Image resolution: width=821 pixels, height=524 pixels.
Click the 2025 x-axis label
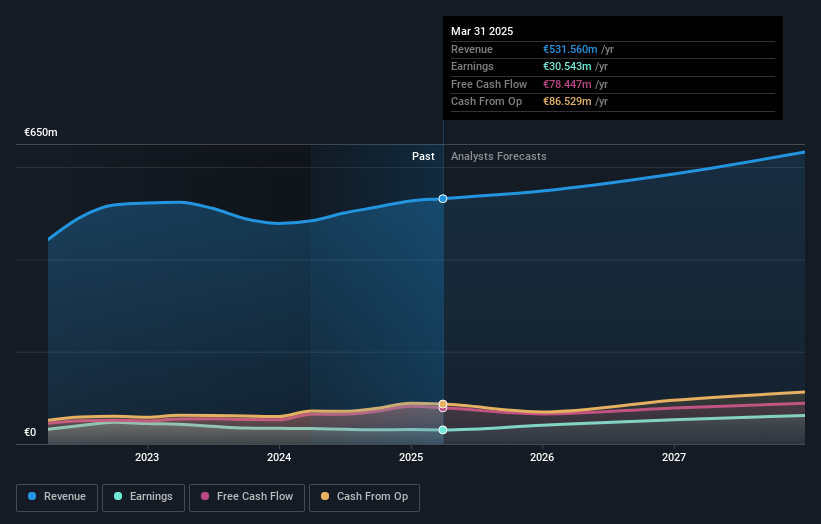tap(411, 457)
